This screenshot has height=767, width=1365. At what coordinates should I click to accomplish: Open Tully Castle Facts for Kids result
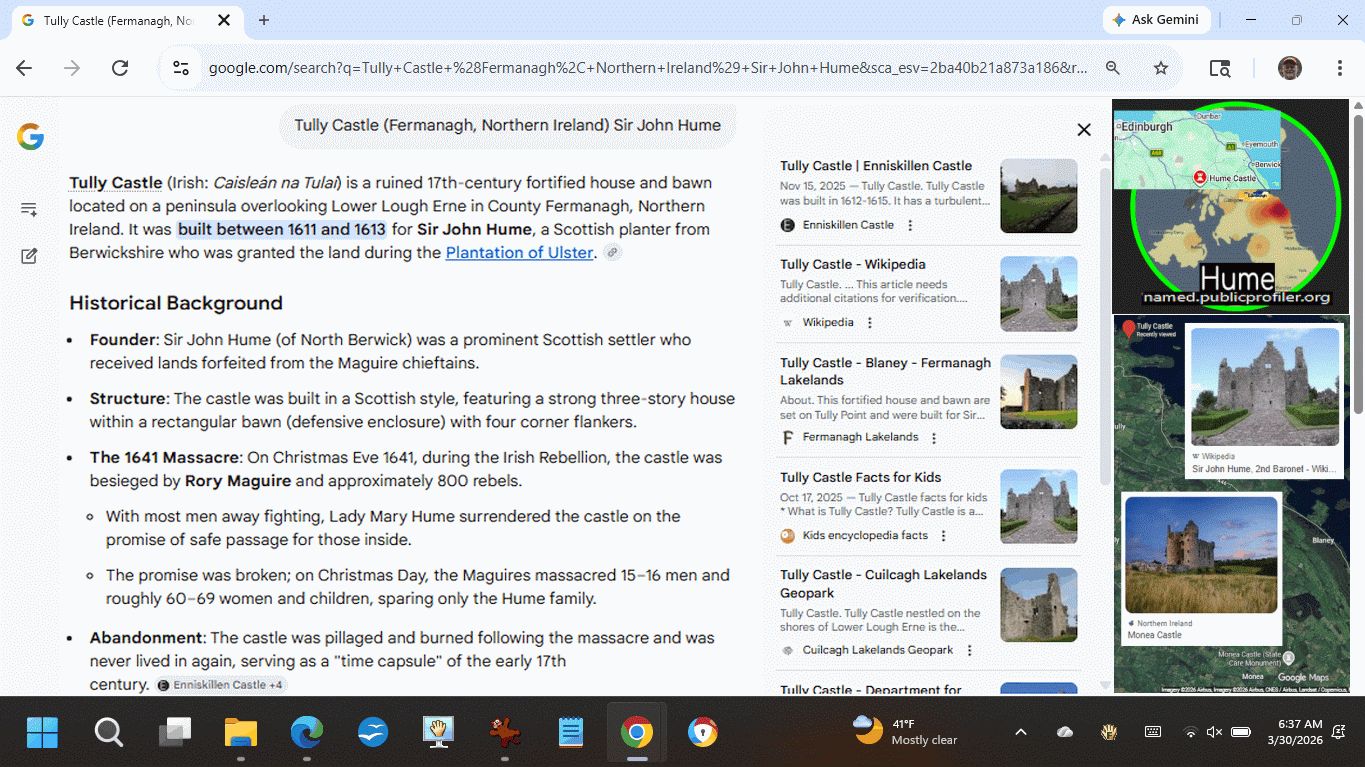point(860,477)
